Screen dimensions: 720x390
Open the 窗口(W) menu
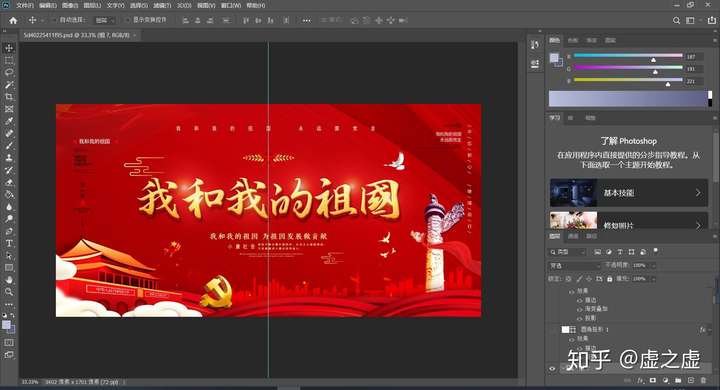click(x=231, y=6)
